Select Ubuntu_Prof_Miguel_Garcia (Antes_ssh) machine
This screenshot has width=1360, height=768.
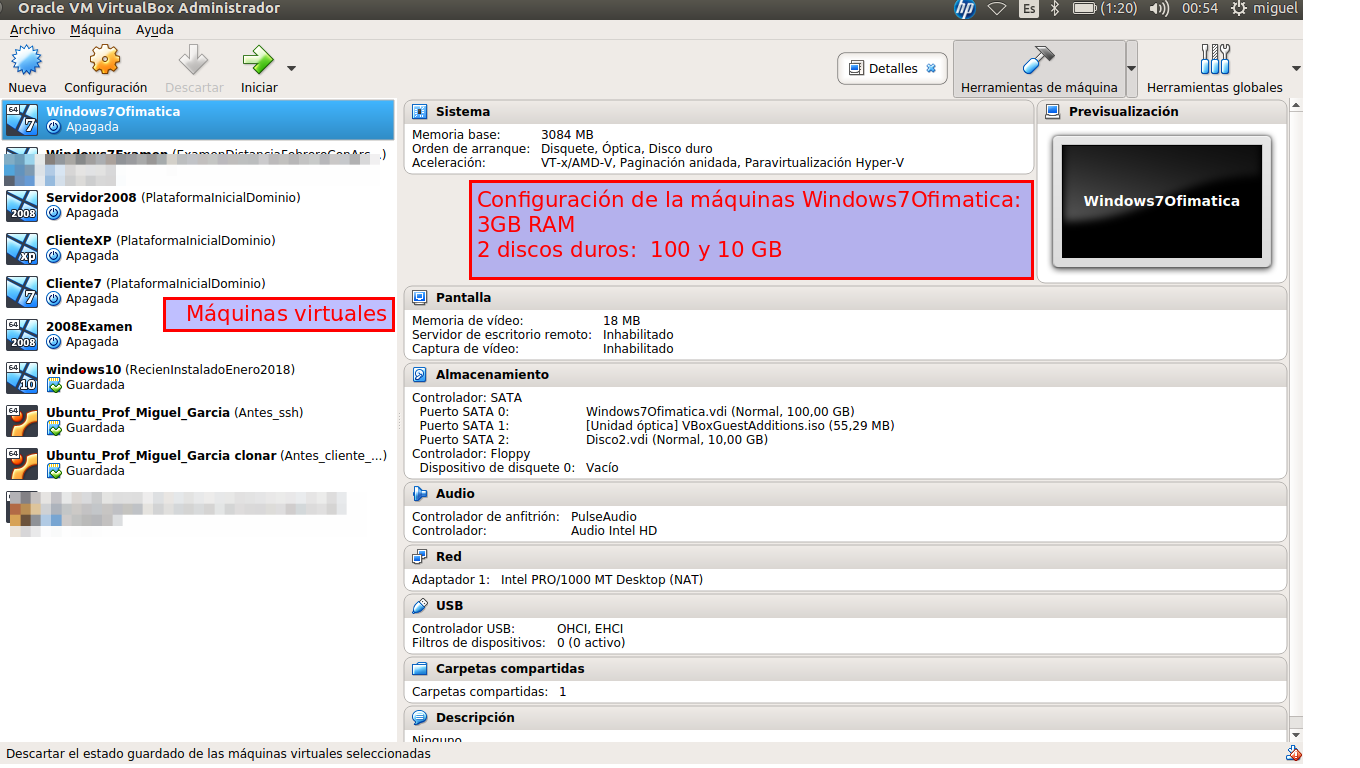coord(198,420)
